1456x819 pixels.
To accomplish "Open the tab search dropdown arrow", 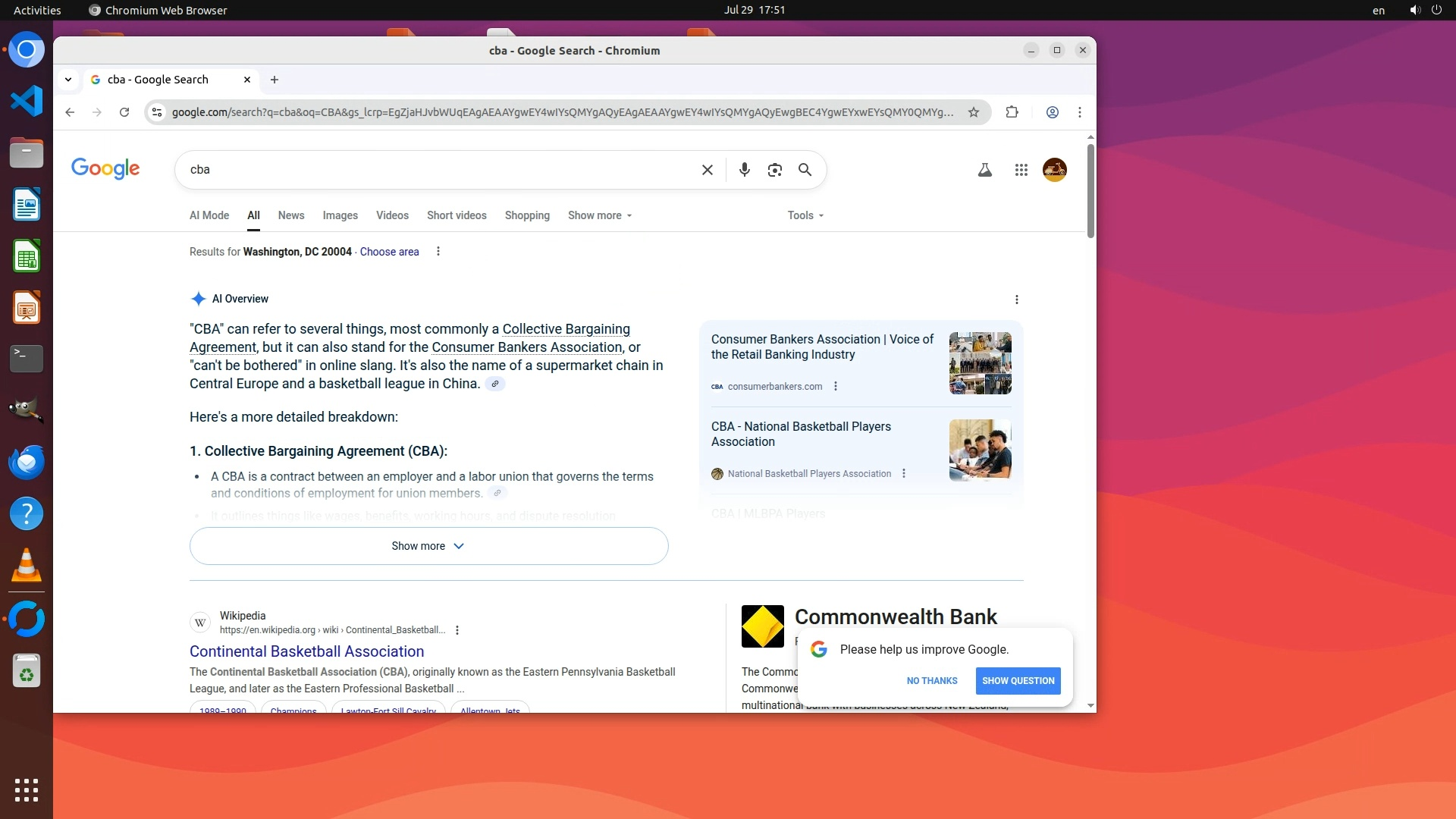I will coord(68,80).
